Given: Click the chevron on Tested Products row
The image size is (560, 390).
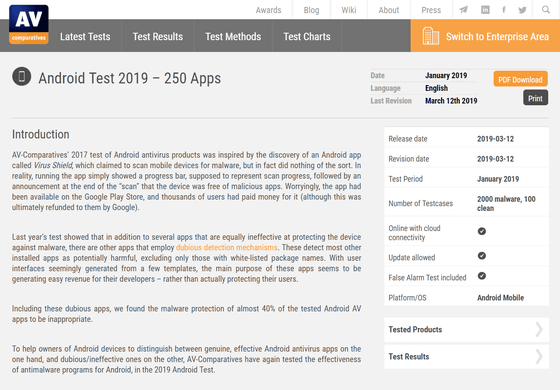Looking at the screenshot, I should tap(539, 329).
